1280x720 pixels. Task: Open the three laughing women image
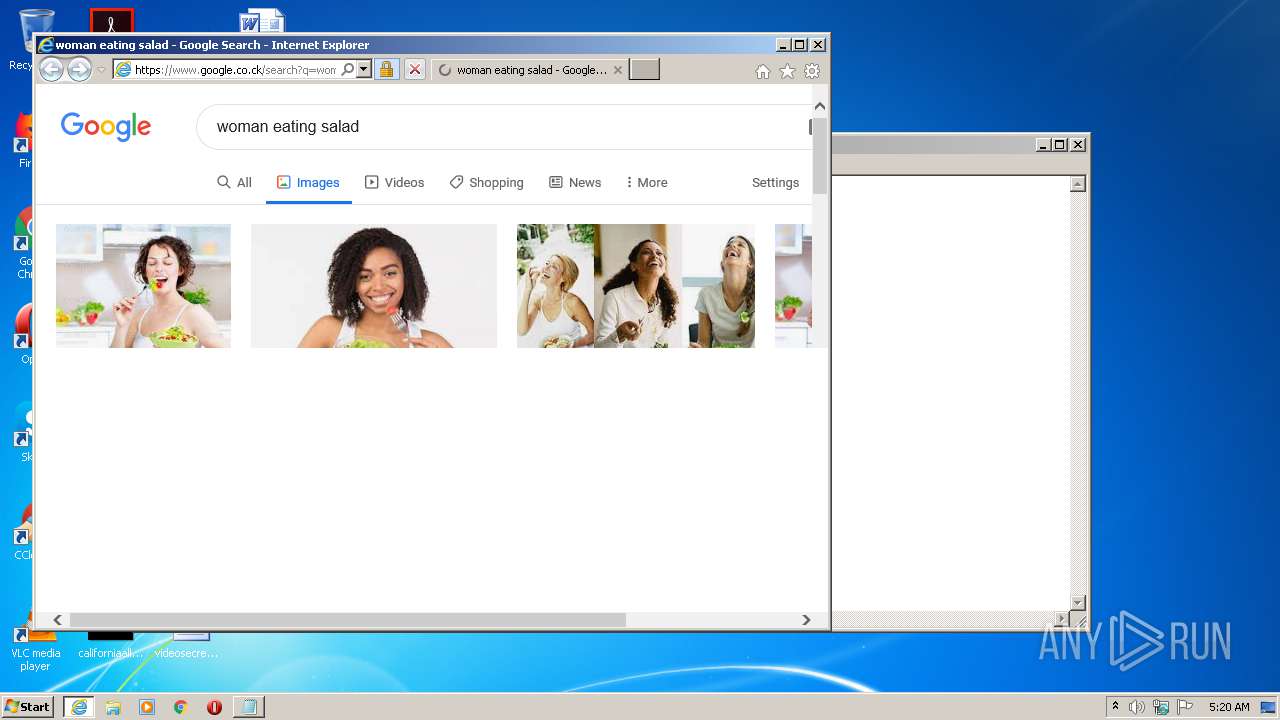[636, 286]
